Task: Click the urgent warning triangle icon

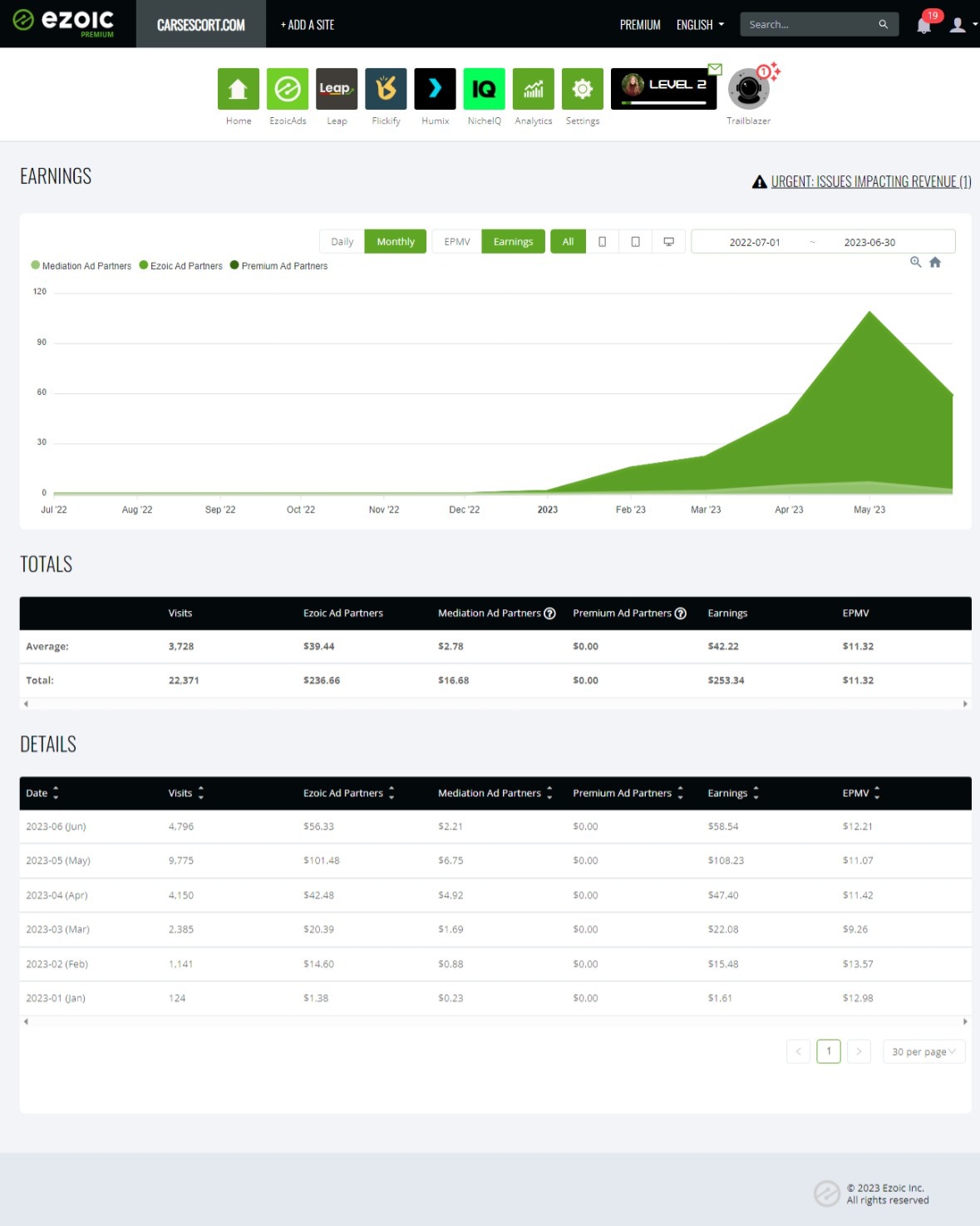Action: [x=760, y=182]
